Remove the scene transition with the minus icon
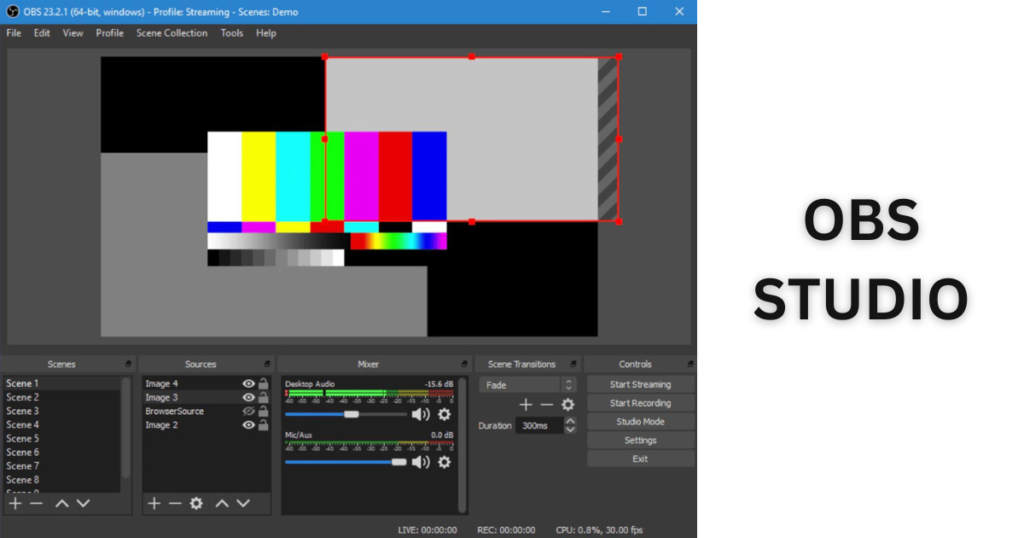1024x538 pixels. point(547,405)
